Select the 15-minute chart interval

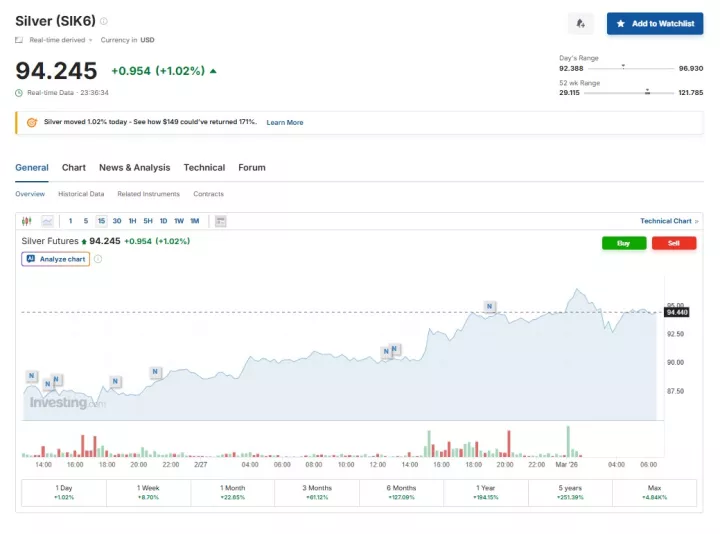point(101,221)
